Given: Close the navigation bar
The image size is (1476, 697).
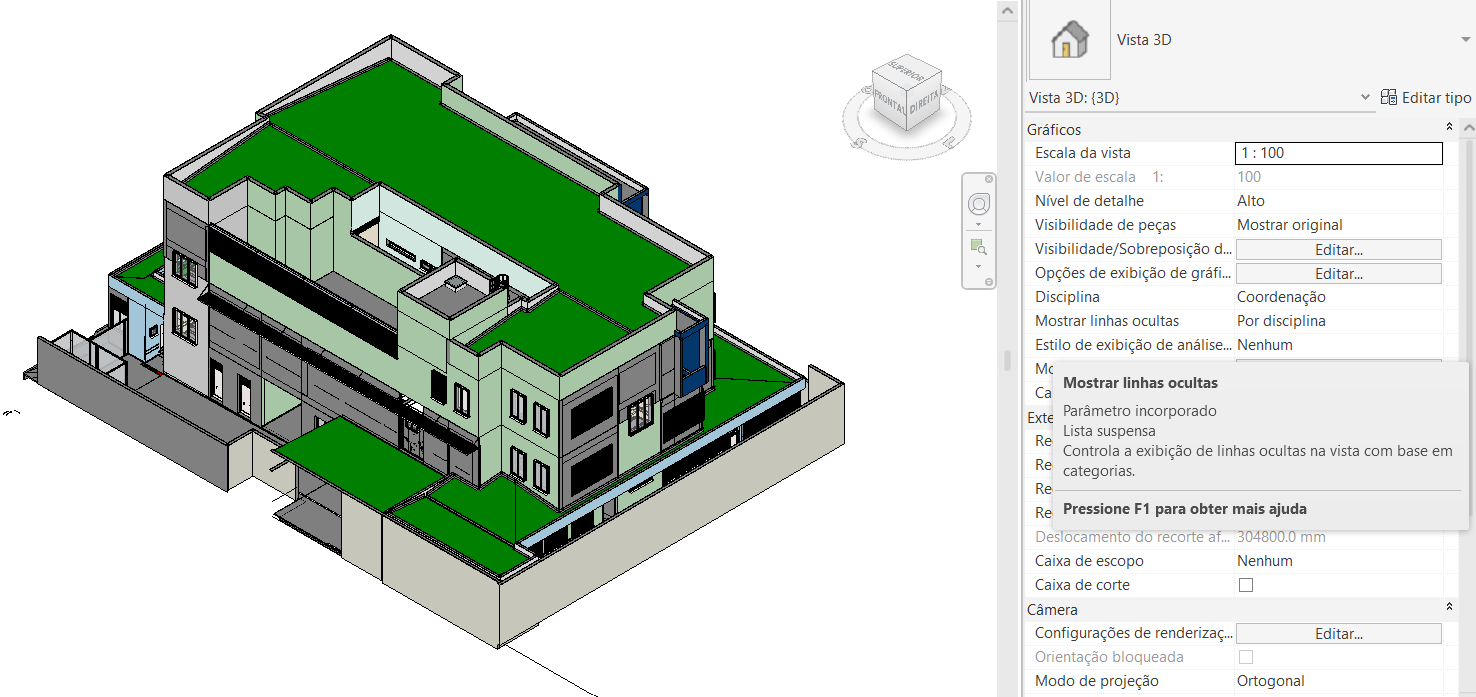Looking at the screenshot, I should 989,179.
